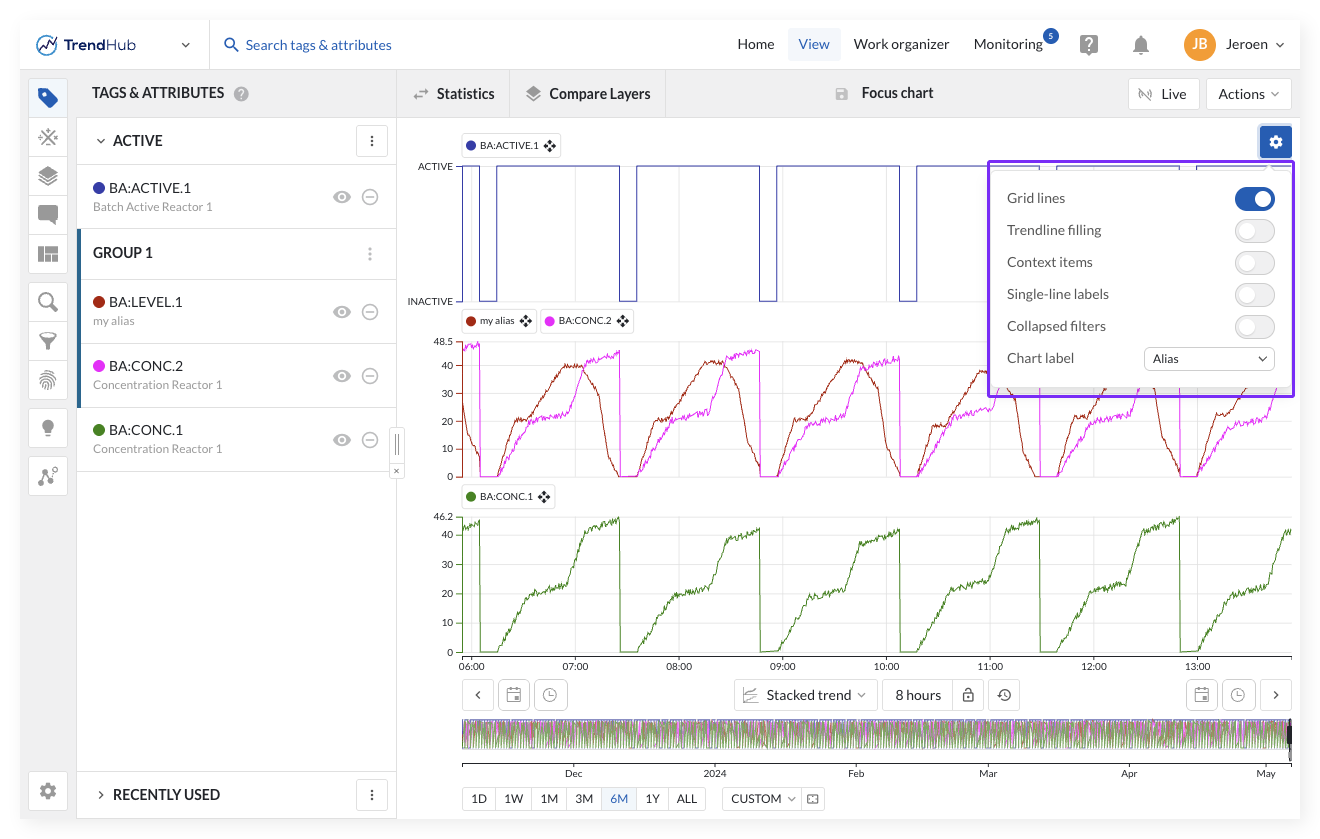Image resolution: width=1320 pixels, height=839 pixels.
Task: Click the lock icon beside 8 hours
Action: (x=967, y=695)
